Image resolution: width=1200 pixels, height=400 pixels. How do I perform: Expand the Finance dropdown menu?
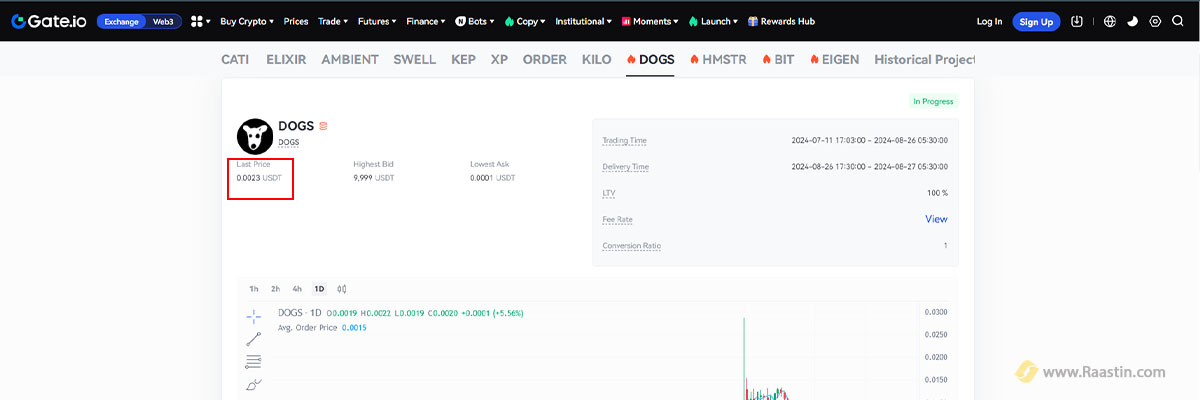pyautogui.click(x=426, y=21)
